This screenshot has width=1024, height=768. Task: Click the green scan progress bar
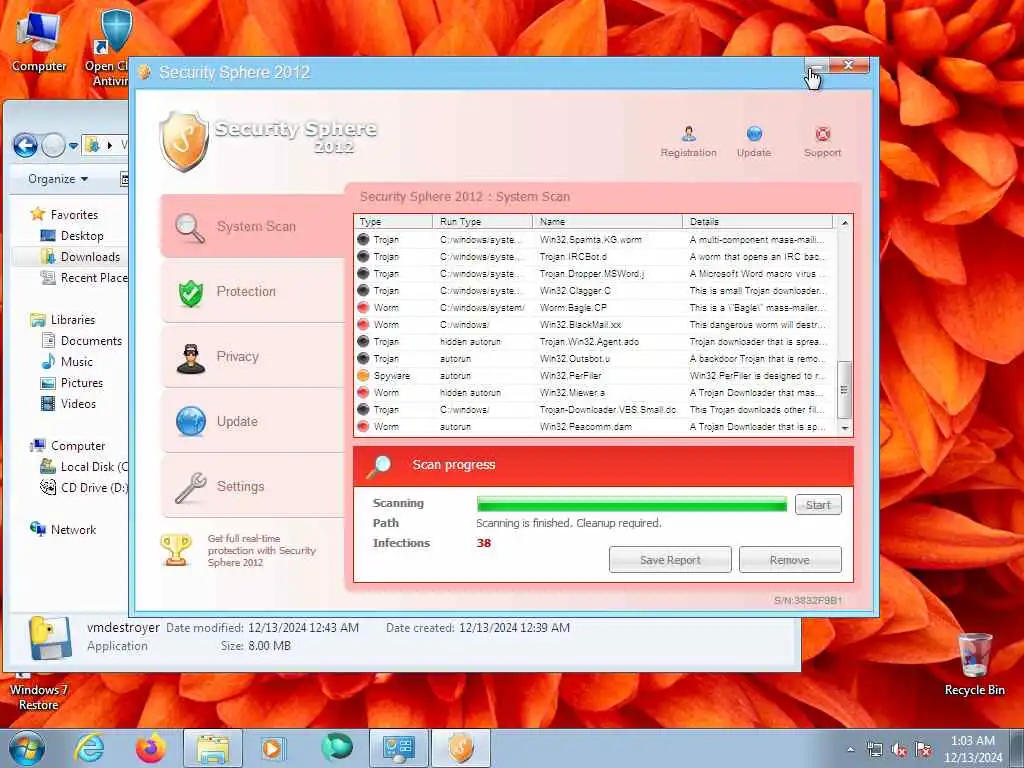pos(632,504)
